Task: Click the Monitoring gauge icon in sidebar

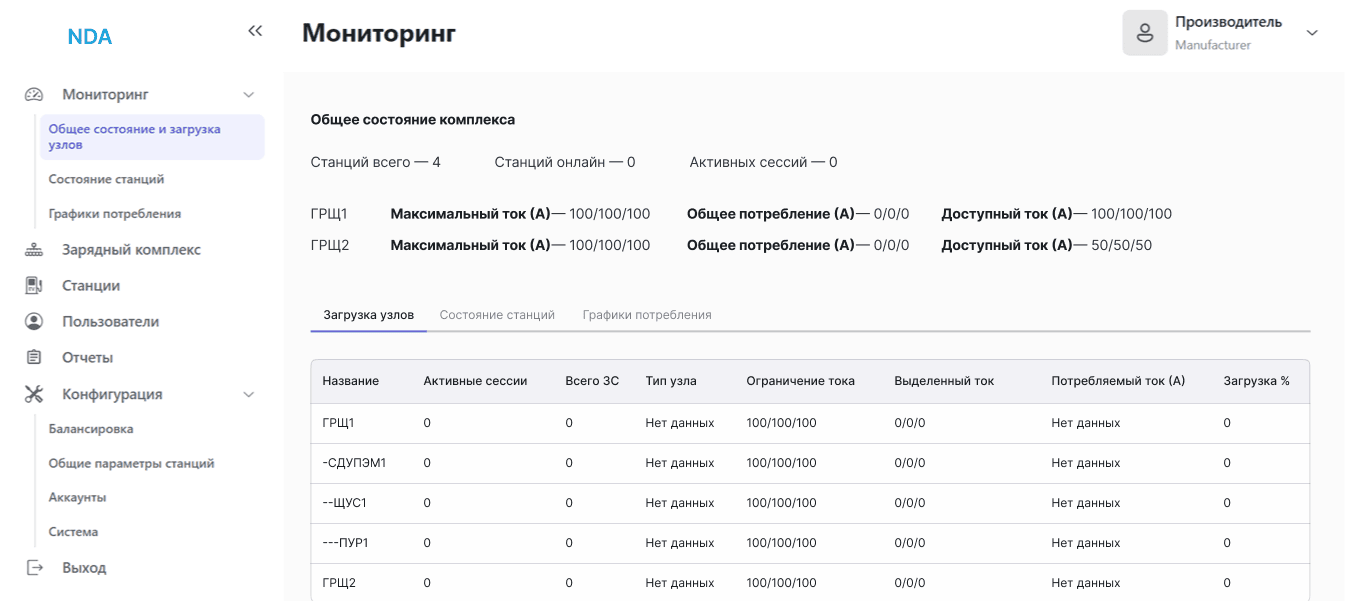Action: click(x=34, y=95)
